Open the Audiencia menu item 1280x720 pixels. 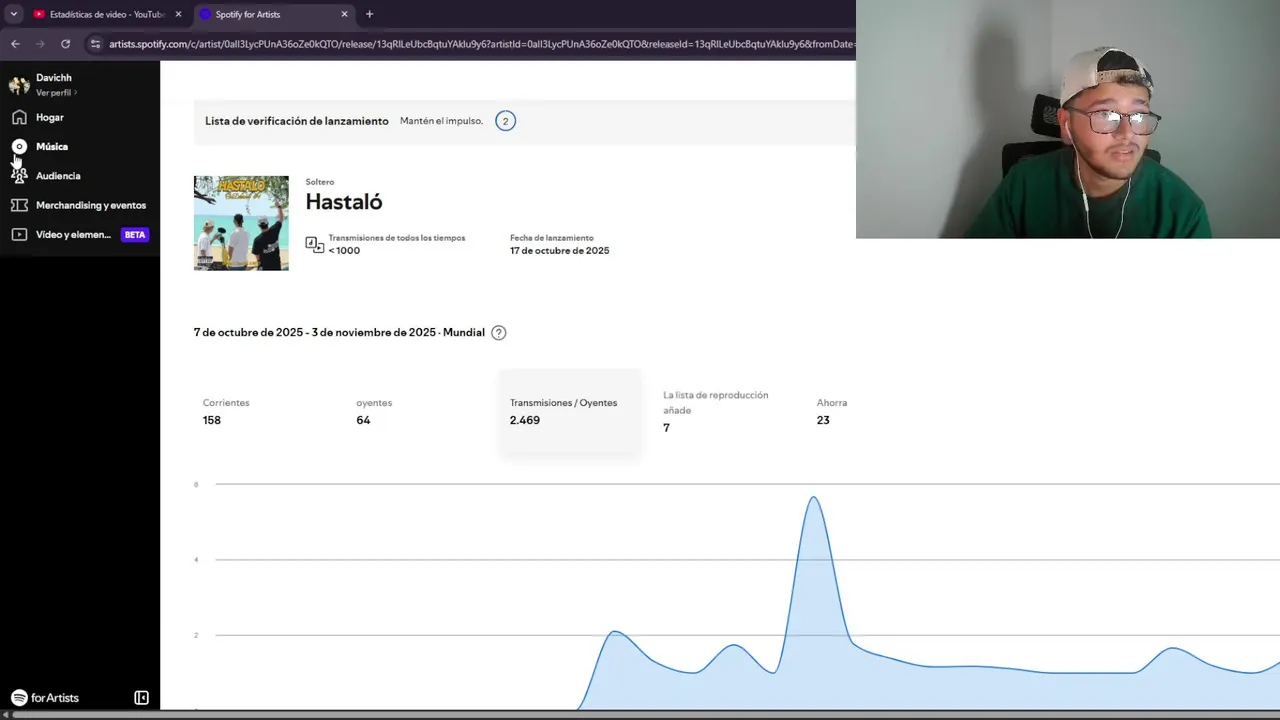58,176
